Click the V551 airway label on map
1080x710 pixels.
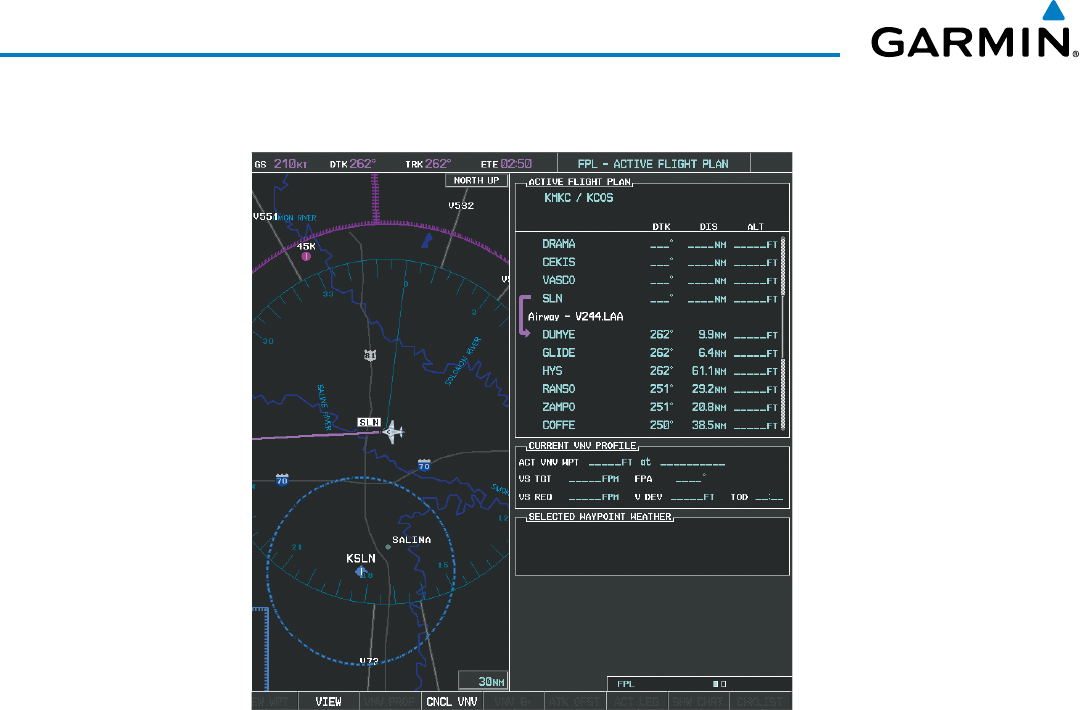click(x=265, y=216)
